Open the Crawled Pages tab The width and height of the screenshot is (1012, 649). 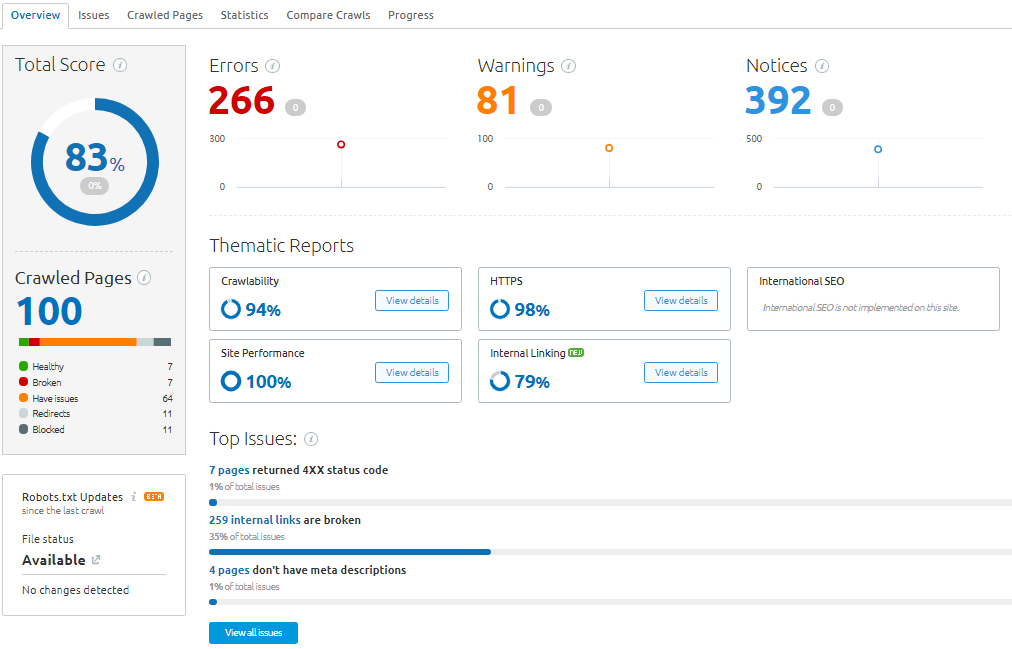[165, 15]
